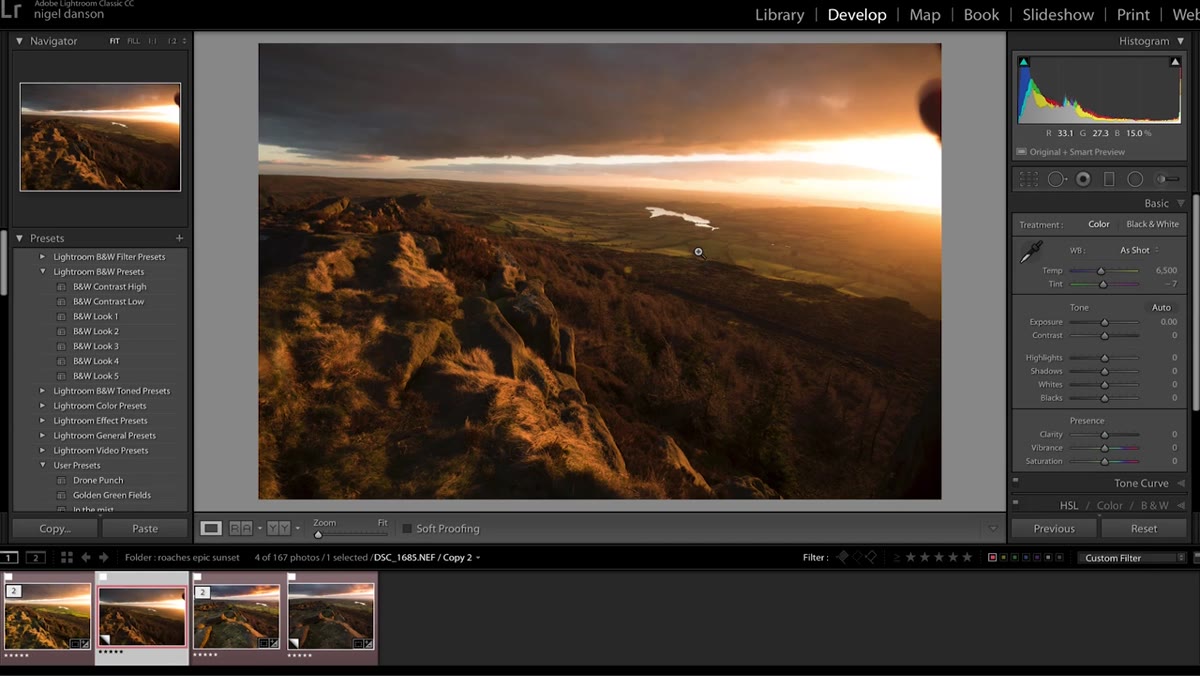Toggle the Tone Curve panel switch
This screenshot has width=1200, height=676.
[x=1015, y=481]
